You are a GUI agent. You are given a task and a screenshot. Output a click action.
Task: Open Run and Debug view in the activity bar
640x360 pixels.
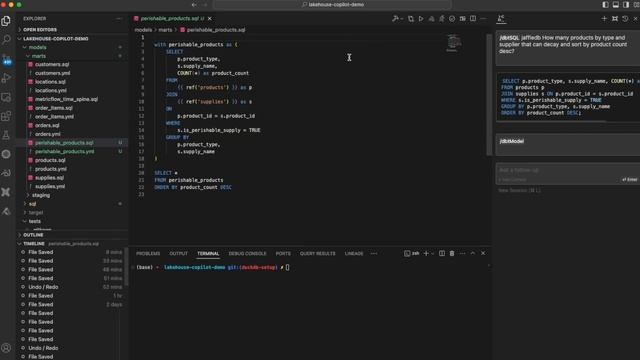pyautogui.click(x=6, y=78)
